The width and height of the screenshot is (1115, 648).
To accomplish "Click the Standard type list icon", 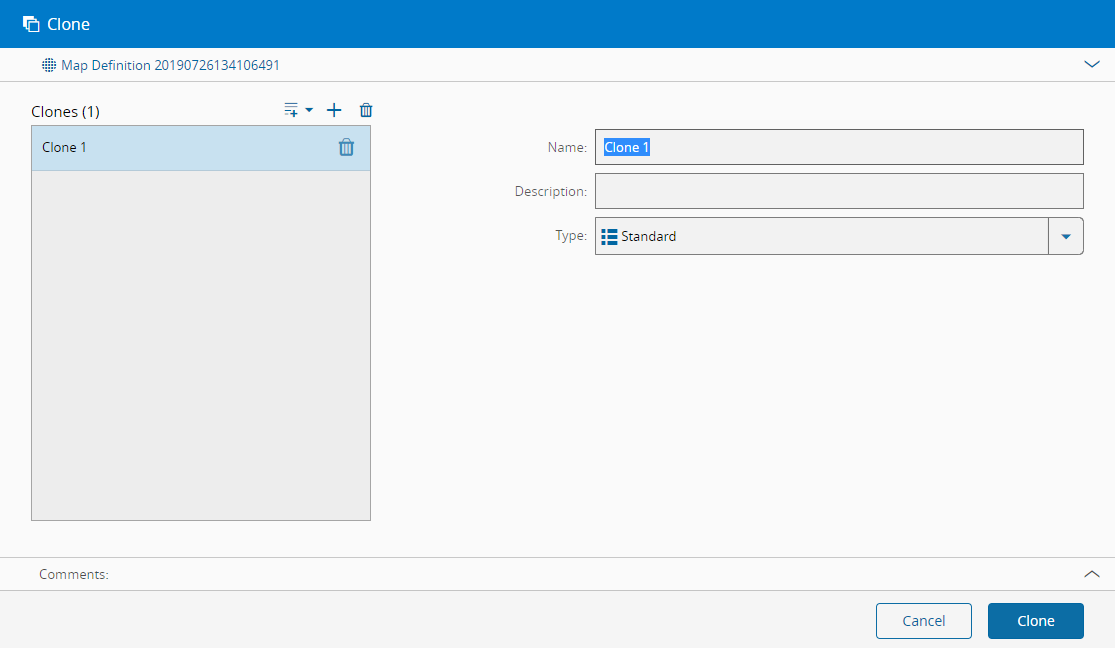I will (609, 237).
